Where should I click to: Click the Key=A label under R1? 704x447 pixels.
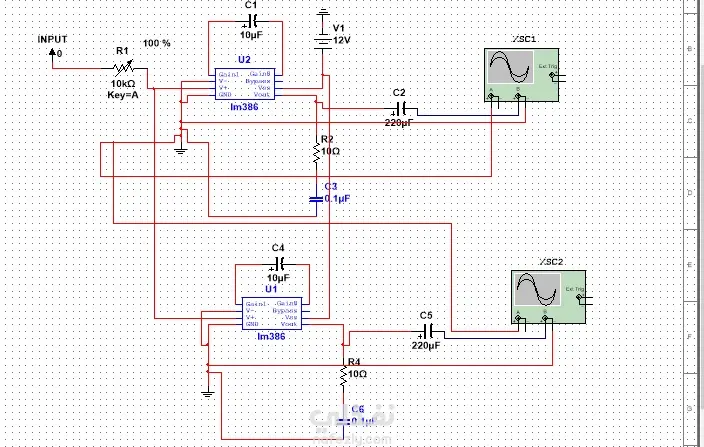click(123, 95)
